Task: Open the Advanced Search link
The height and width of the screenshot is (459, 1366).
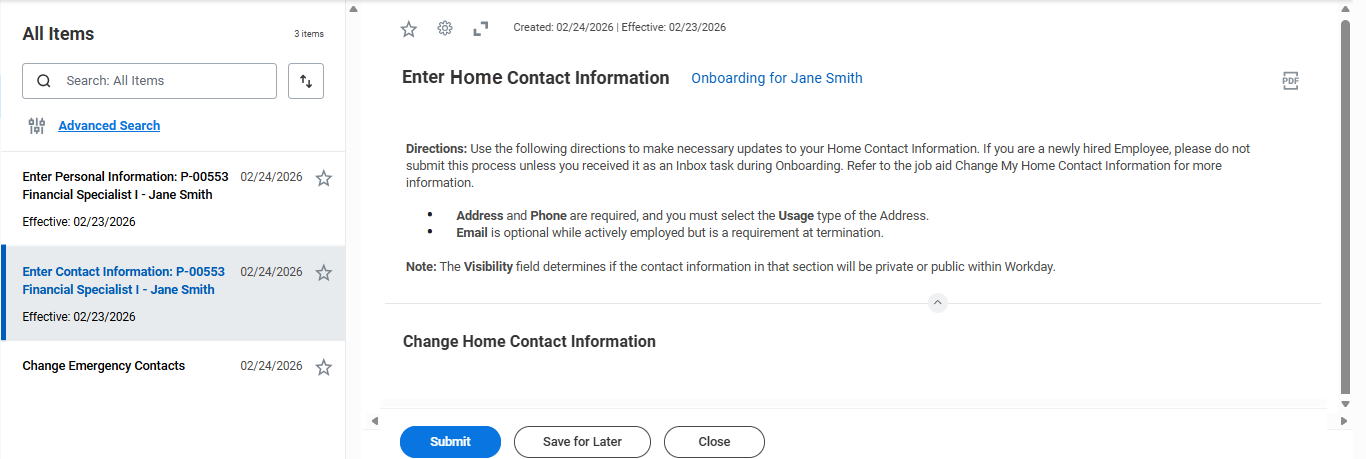Action: point(109,126)
